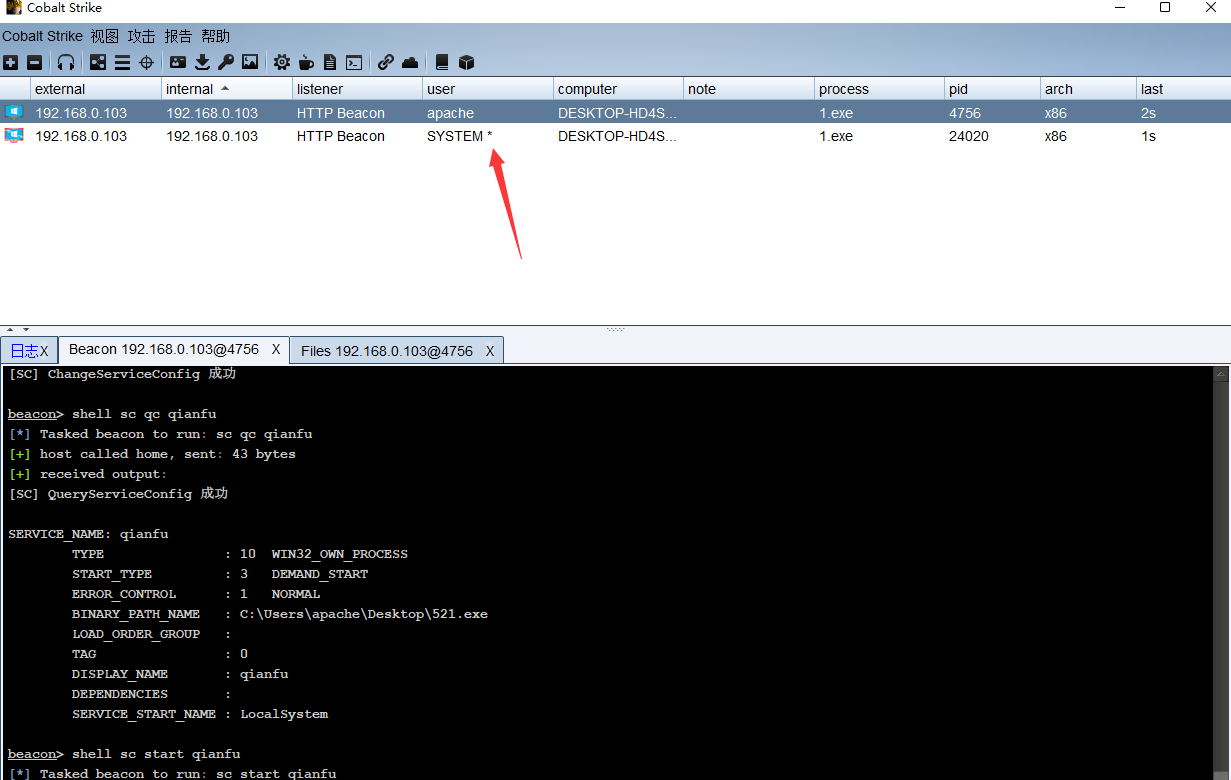The width and height of the screenshot is (1231, 780).
Task: Sort by the process column header
Action: [879, 89]
